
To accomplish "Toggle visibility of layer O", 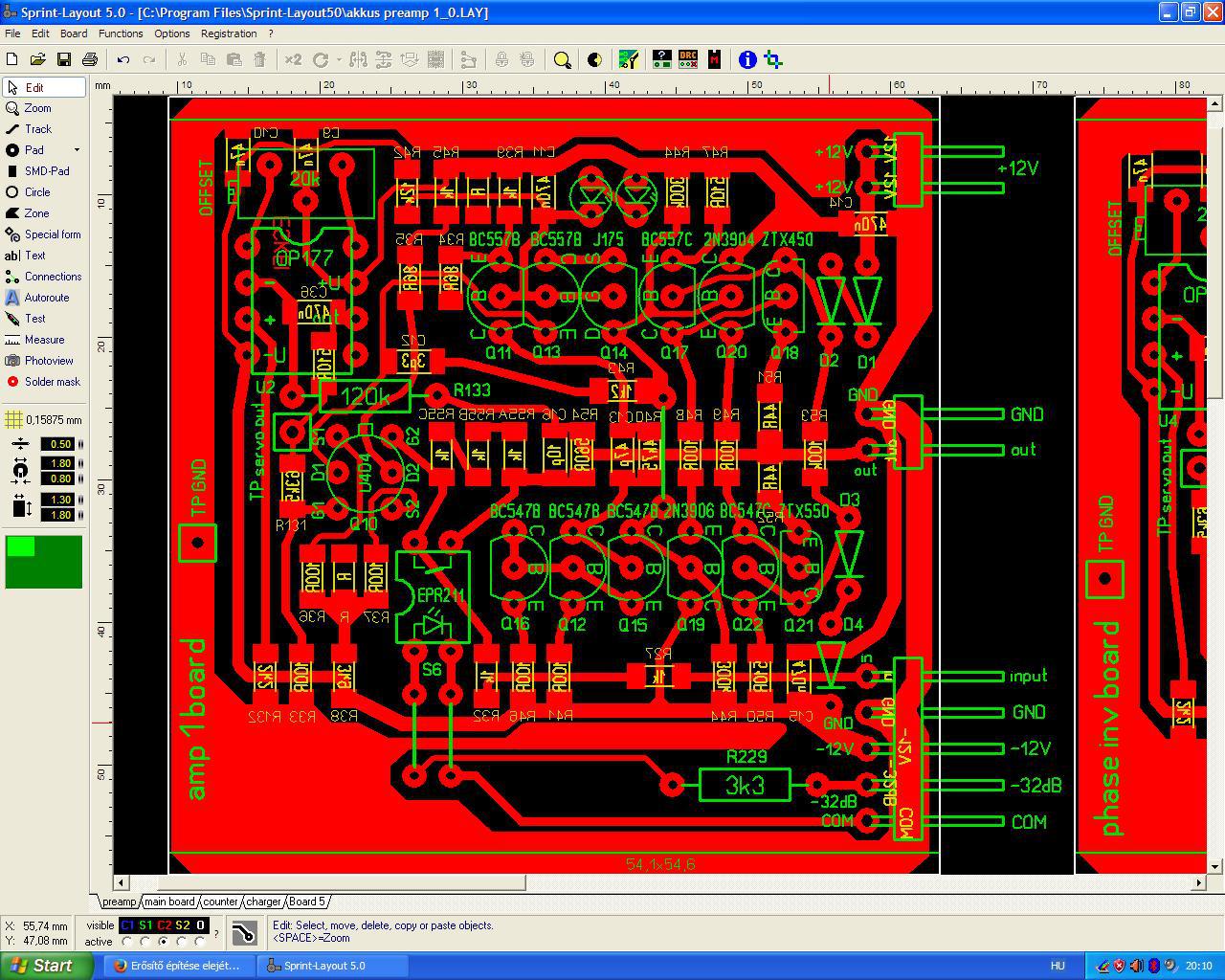I will click(x=200, y=925).
